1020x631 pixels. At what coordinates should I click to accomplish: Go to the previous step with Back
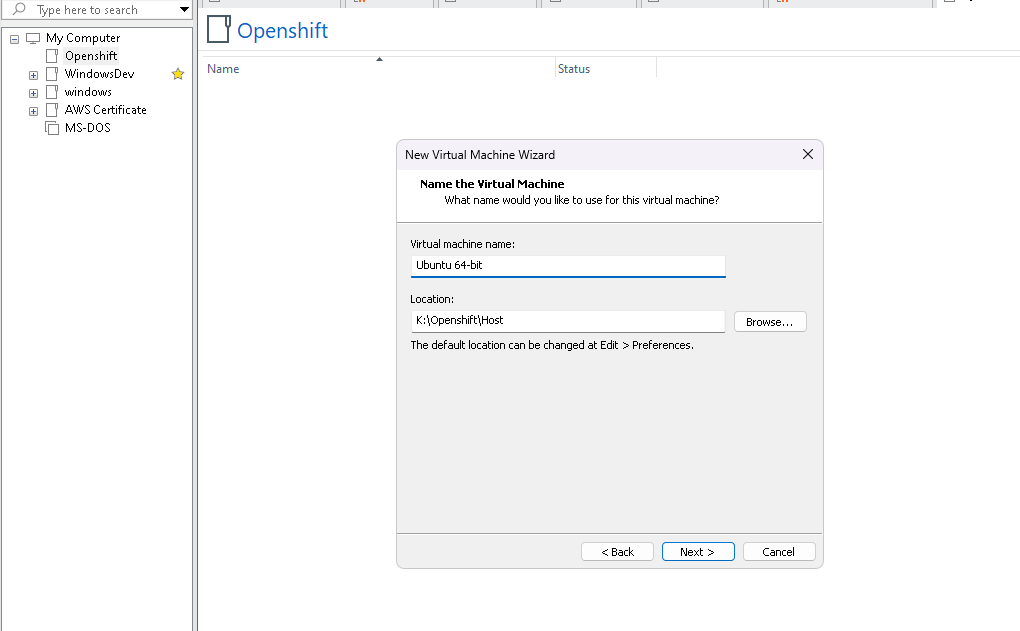coord(617,552)
